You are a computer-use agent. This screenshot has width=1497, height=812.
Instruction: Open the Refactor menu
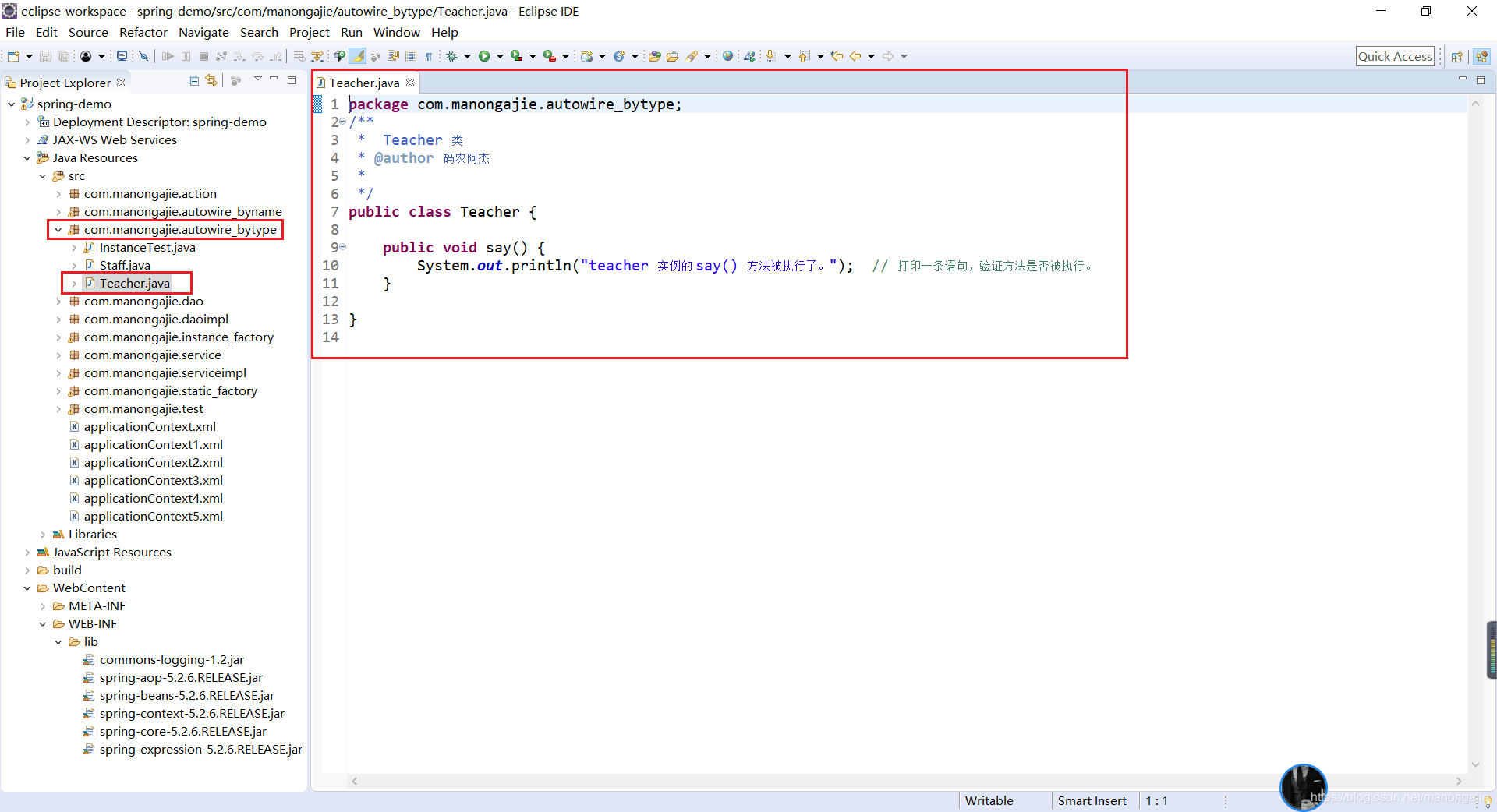[x=143, y=33]
